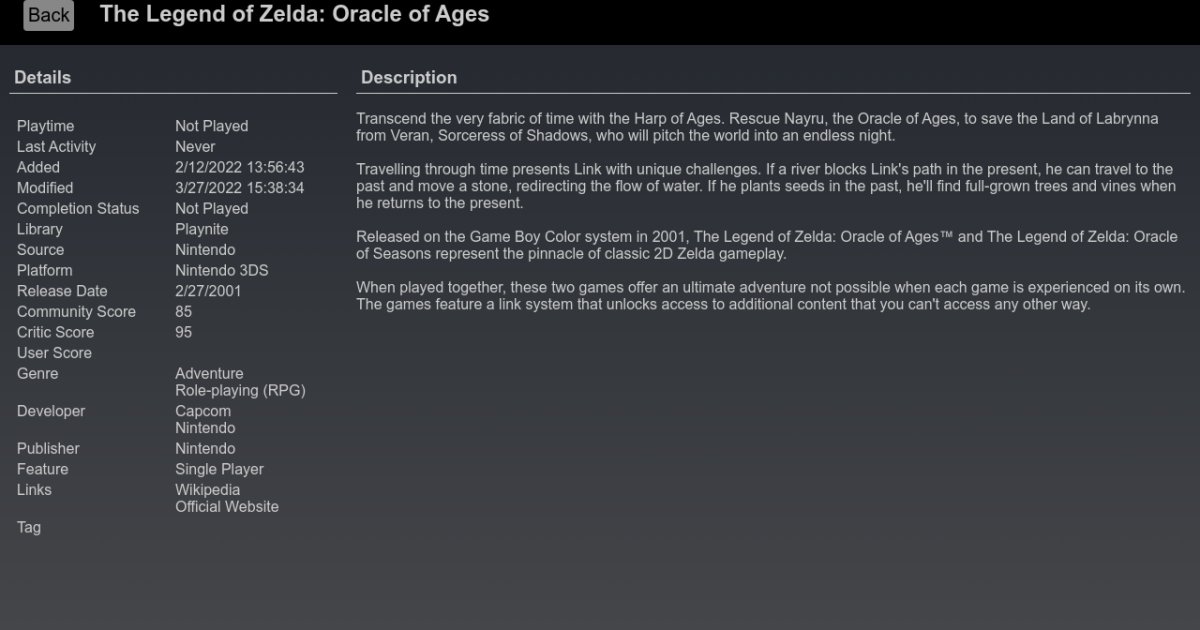The height and width of the screenshot is (630, 1200).
Task: Click the 2/27/2001 release date
Action: tap(208, 291)
